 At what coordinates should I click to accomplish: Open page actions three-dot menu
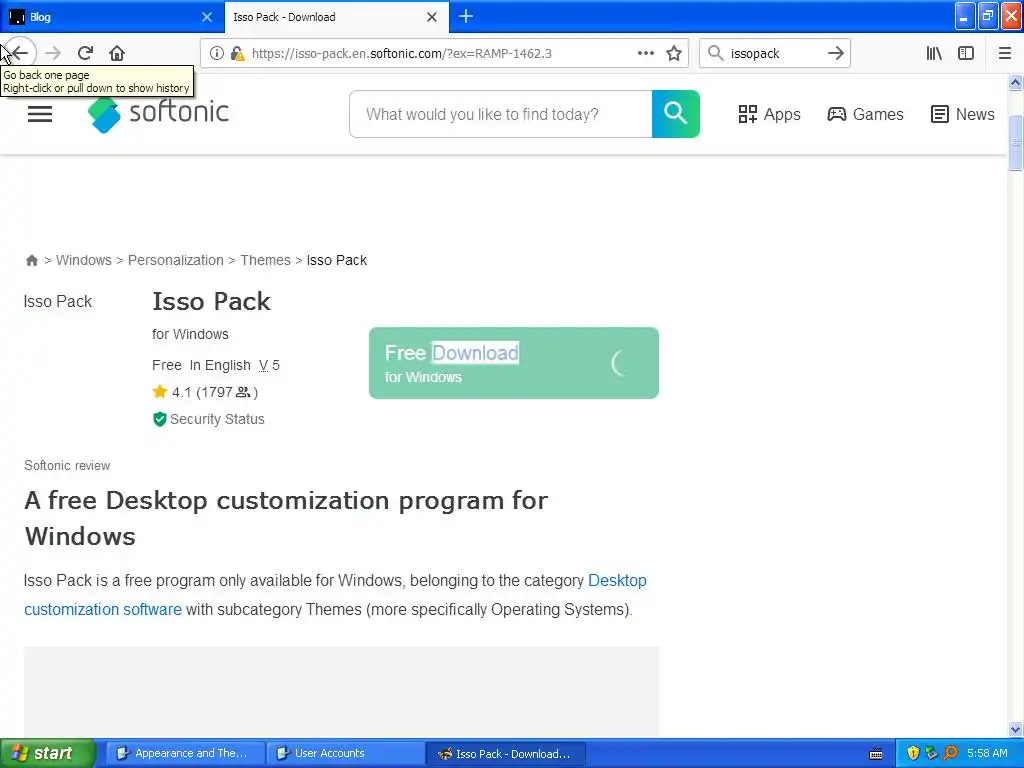click(x=645, y=53)
